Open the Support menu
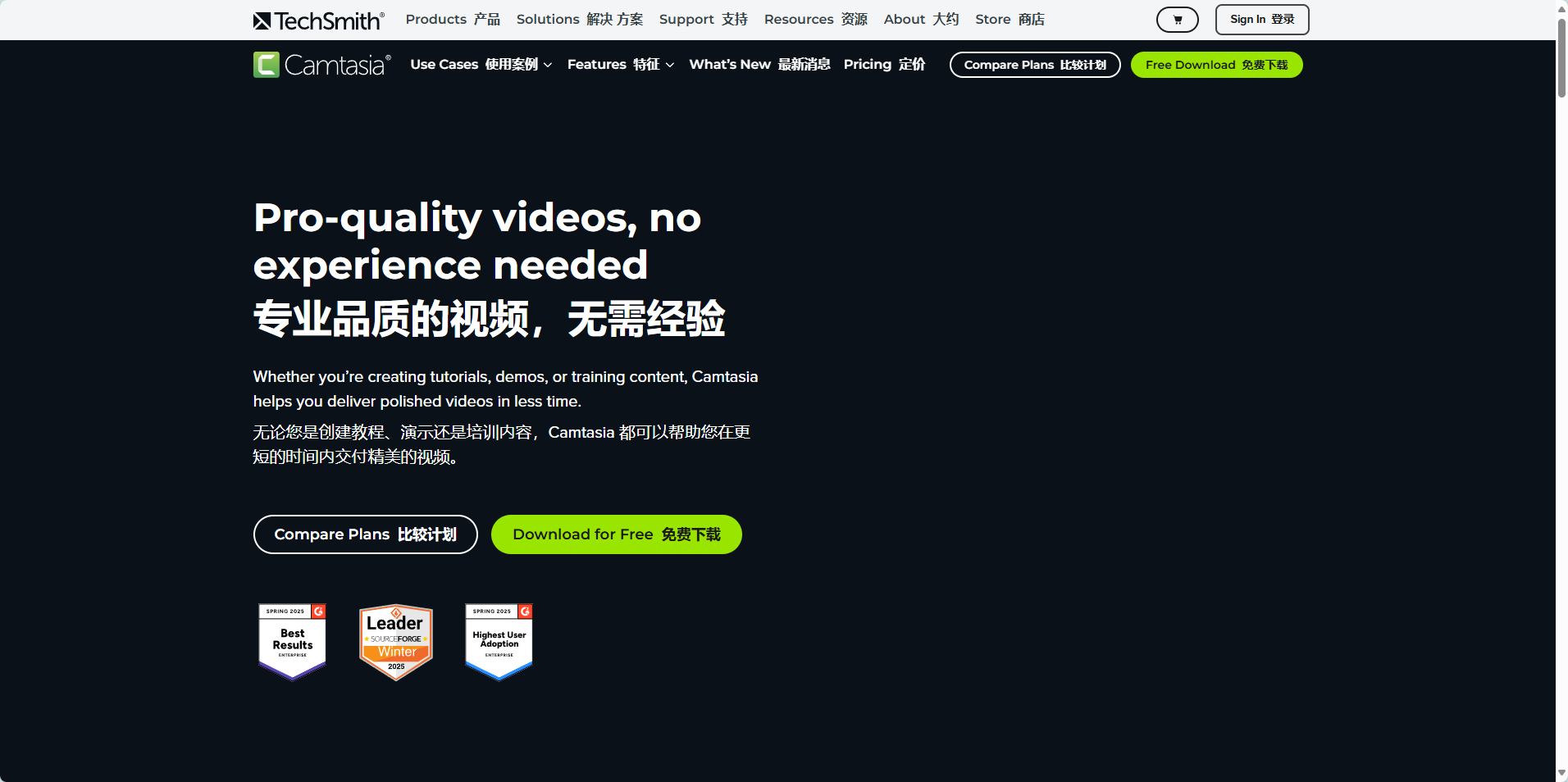This screenshot has height=782, width=1568. [704, 20]
